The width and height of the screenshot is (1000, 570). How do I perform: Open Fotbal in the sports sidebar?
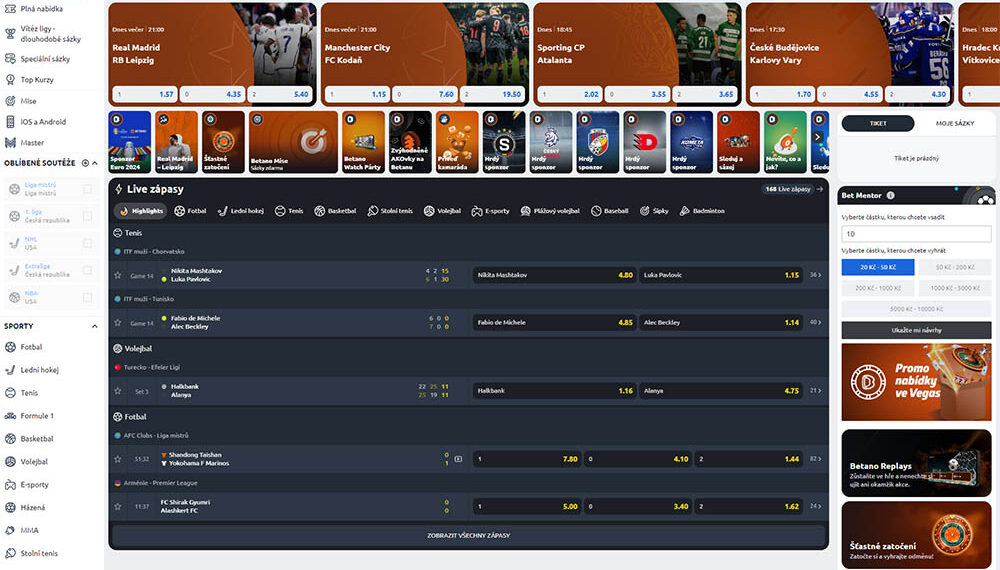tap(31, 347)
